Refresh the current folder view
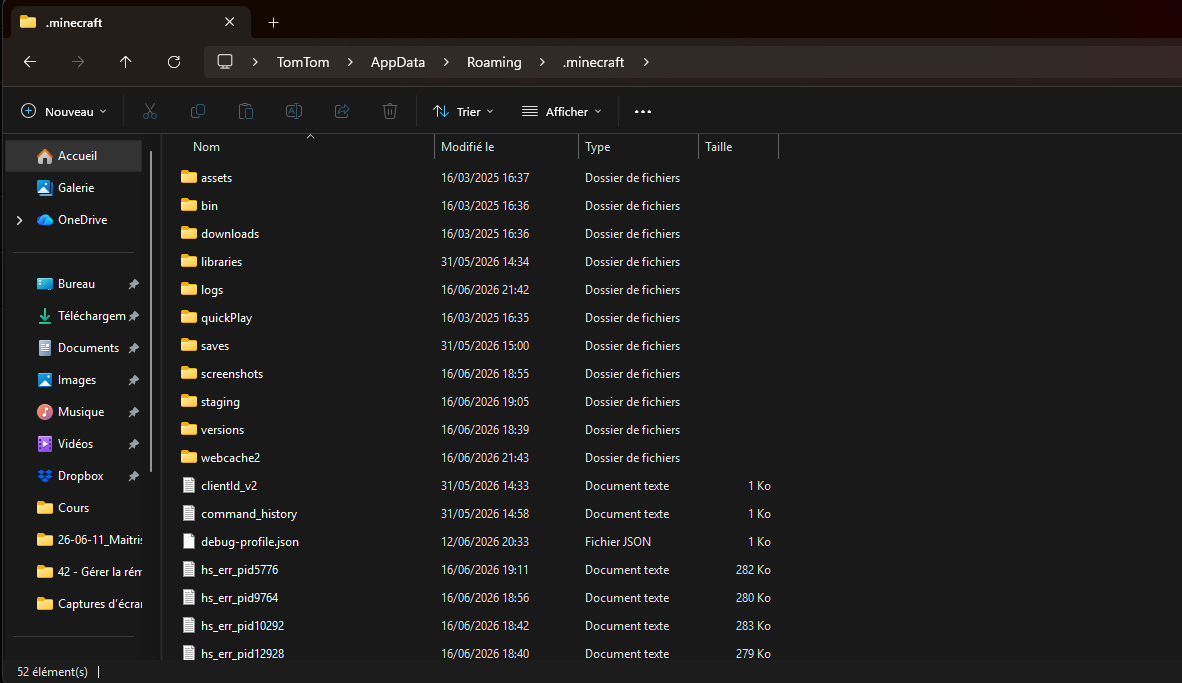Viewport: 1182px width, 683px height. 173,62
